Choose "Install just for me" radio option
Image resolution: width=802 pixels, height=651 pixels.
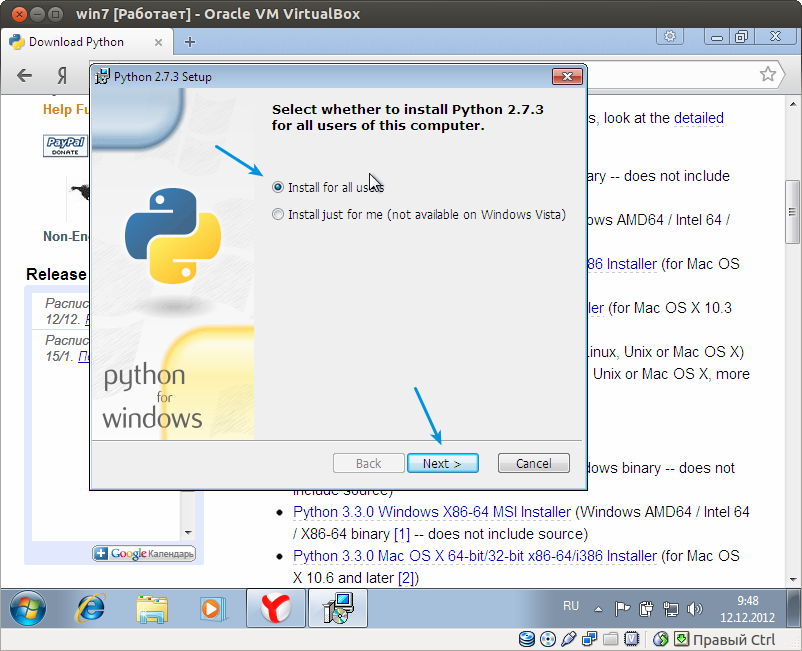[278, 214]
